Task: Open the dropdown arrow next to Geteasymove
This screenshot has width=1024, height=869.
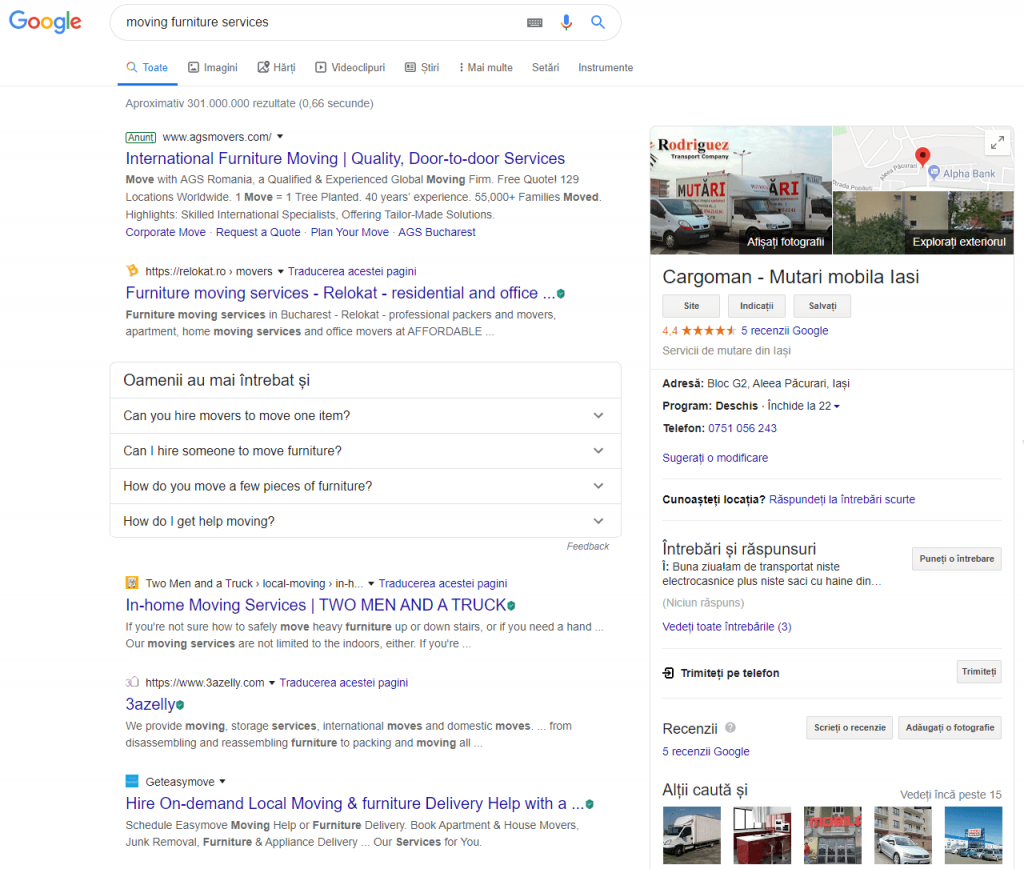Action: pos(223,782)
